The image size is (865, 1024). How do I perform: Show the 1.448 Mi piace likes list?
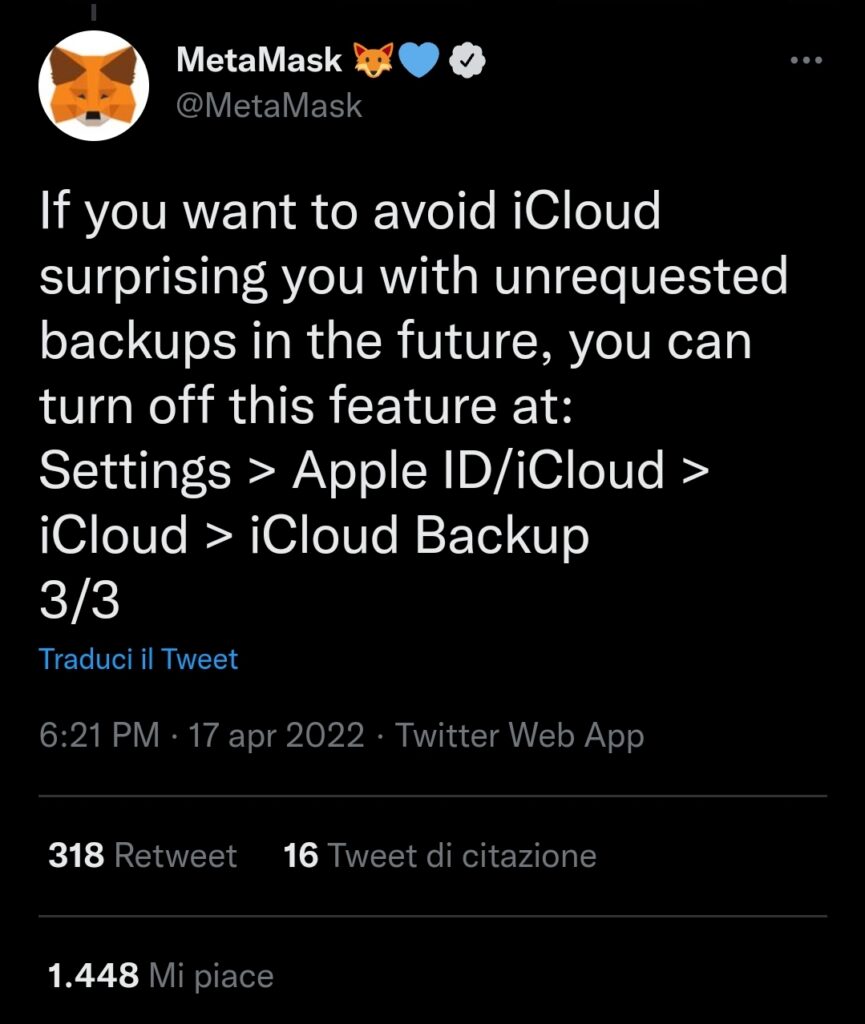pyautogui.click(x=160, y=976)
